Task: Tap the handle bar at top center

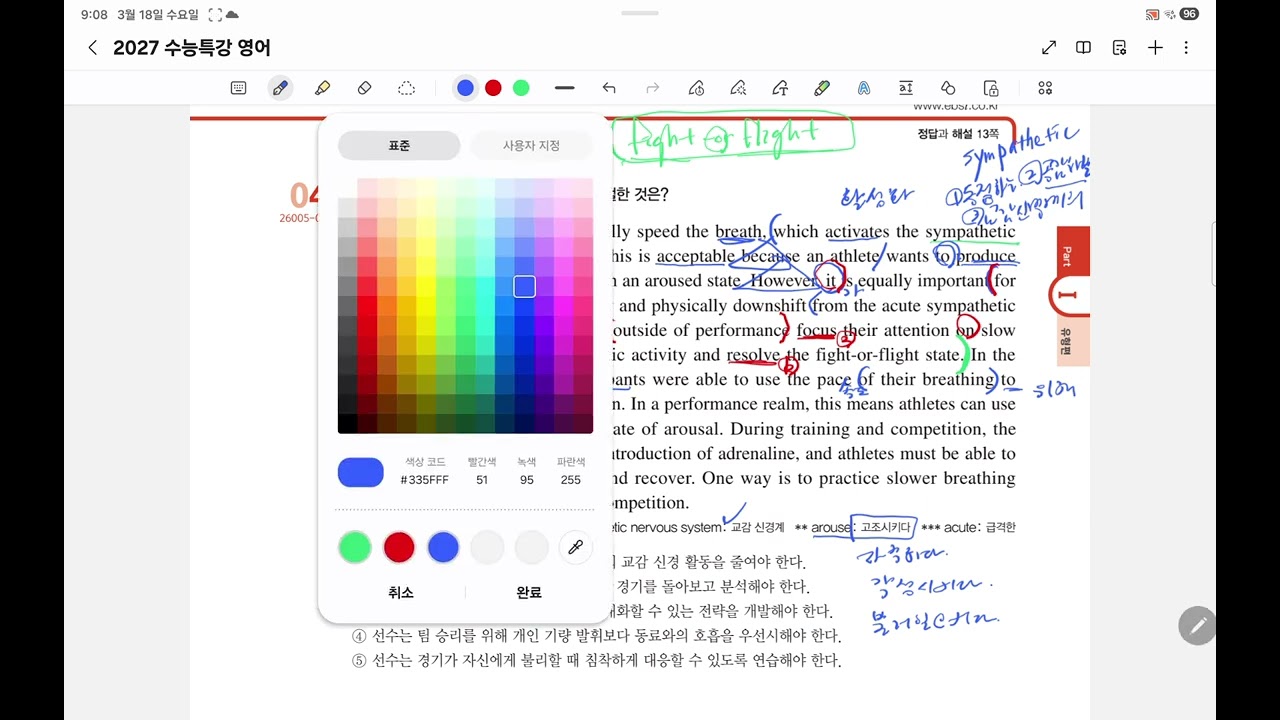Action: (x=640, y=13)
